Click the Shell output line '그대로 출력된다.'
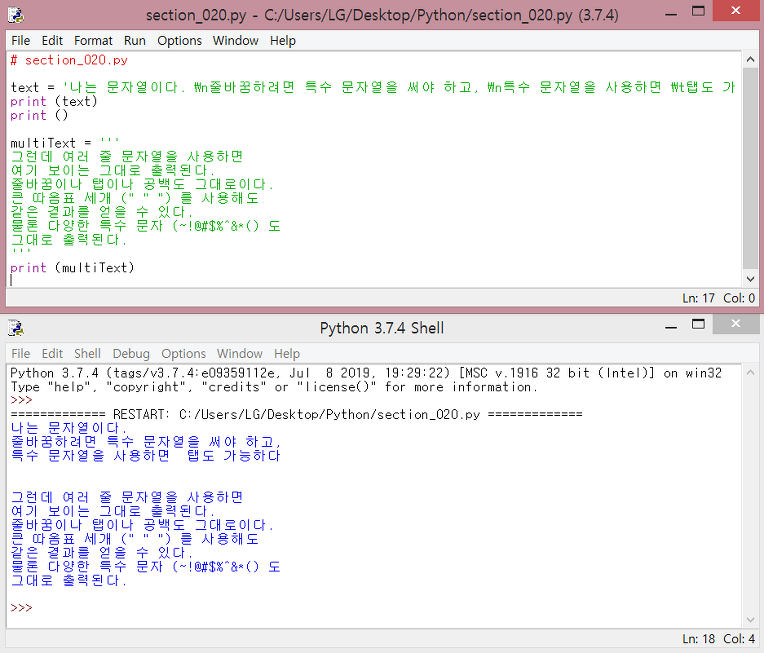Image resolution: width=764 pixels, height=653 pixels. tap(68, 580)
